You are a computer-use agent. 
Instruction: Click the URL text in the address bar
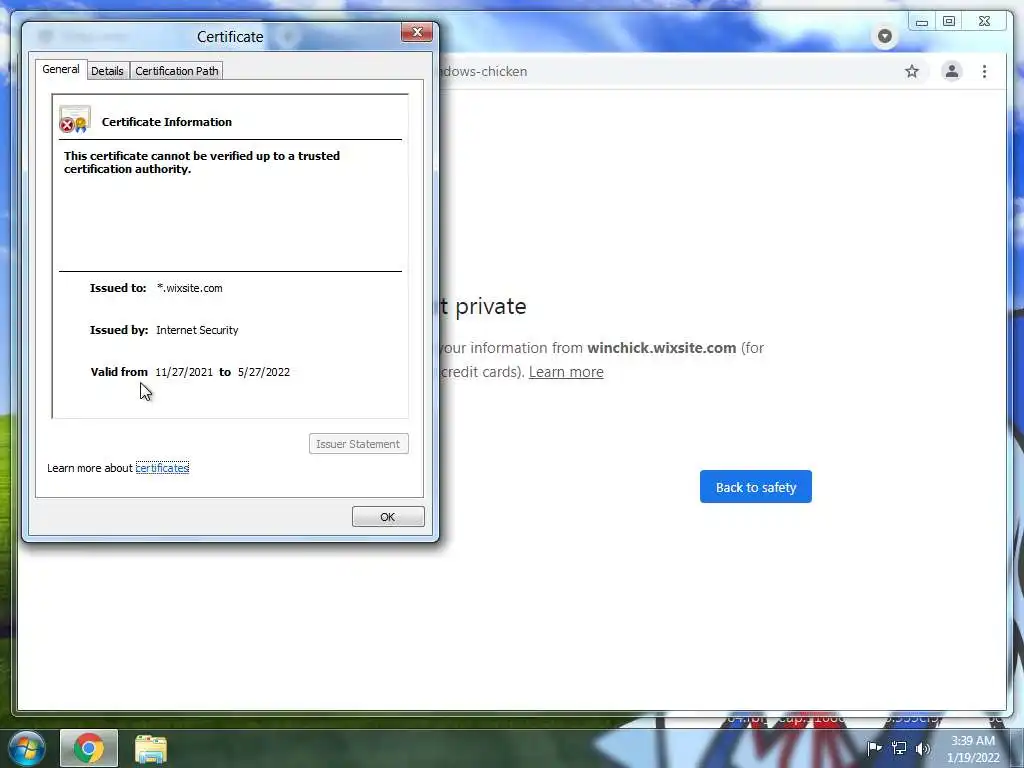(484, 71)
